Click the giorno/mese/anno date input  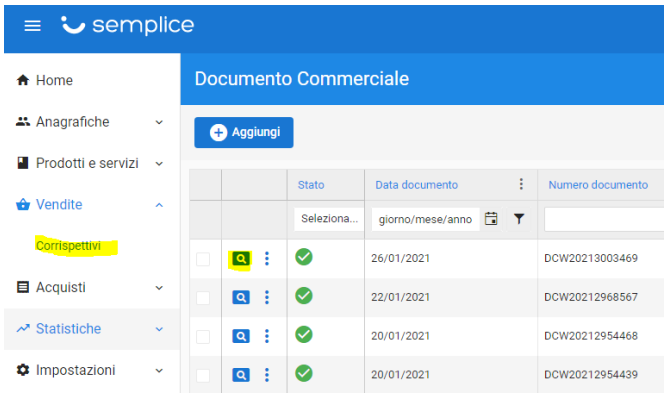tap(425, 219)
